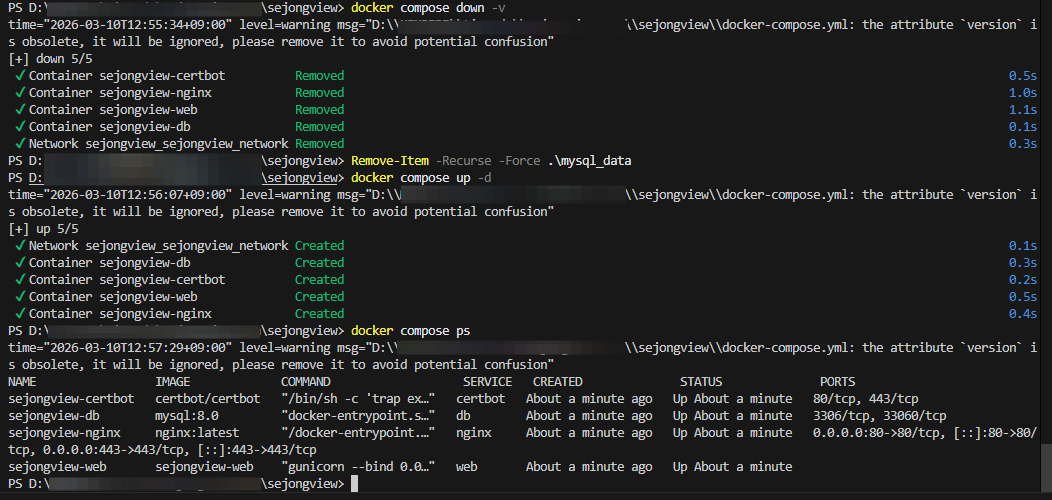The width and height of the screenshot is (1052, 500).
Task: Click the green checkmark beside created Network row
Action: (x=21, y=246)
